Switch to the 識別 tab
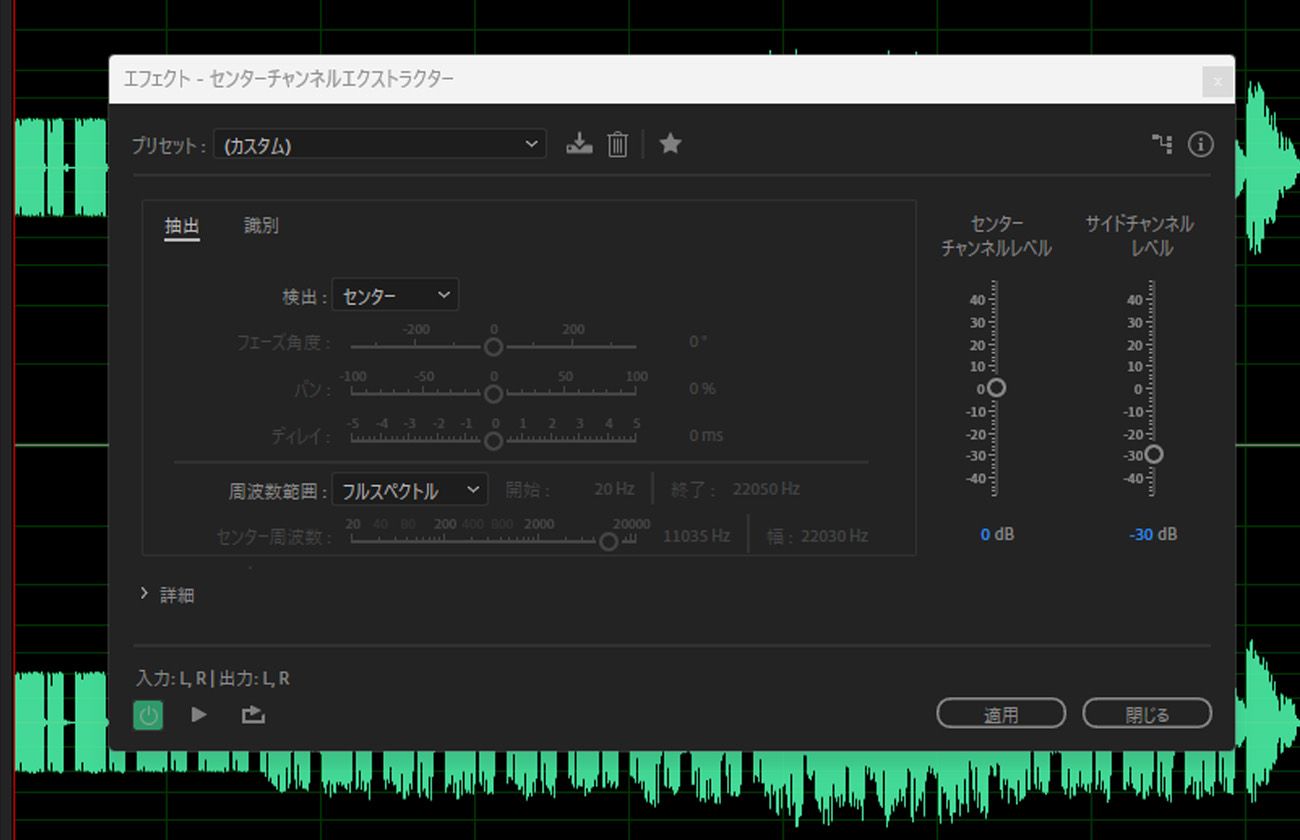 point(259,225)
